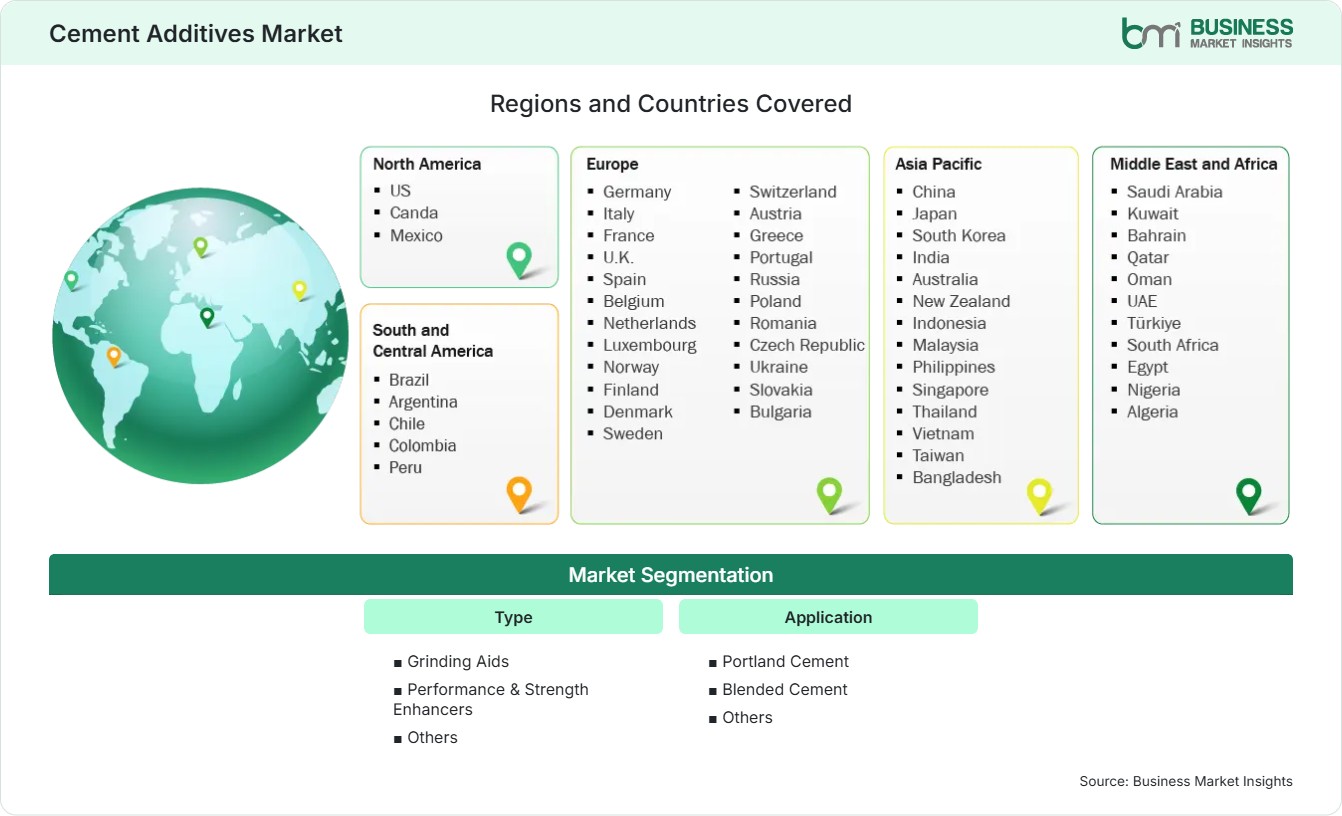1342x816 pixels.
Task: Click the orange pin in South and Central America card
Action: click(x=519, y=495)
